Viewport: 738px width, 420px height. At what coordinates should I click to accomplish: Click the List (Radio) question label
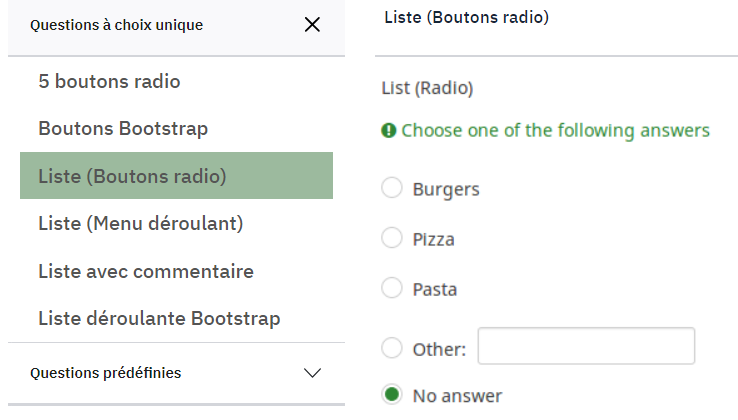pyautogui.click(x=427, y=88)
